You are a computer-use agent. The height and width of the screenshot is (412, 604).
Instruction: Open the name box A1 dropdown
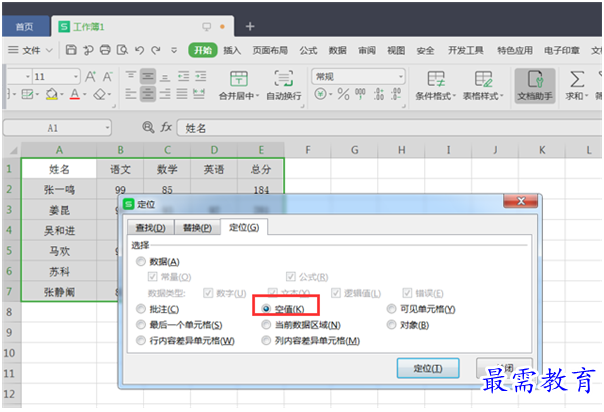coord(107,128)
